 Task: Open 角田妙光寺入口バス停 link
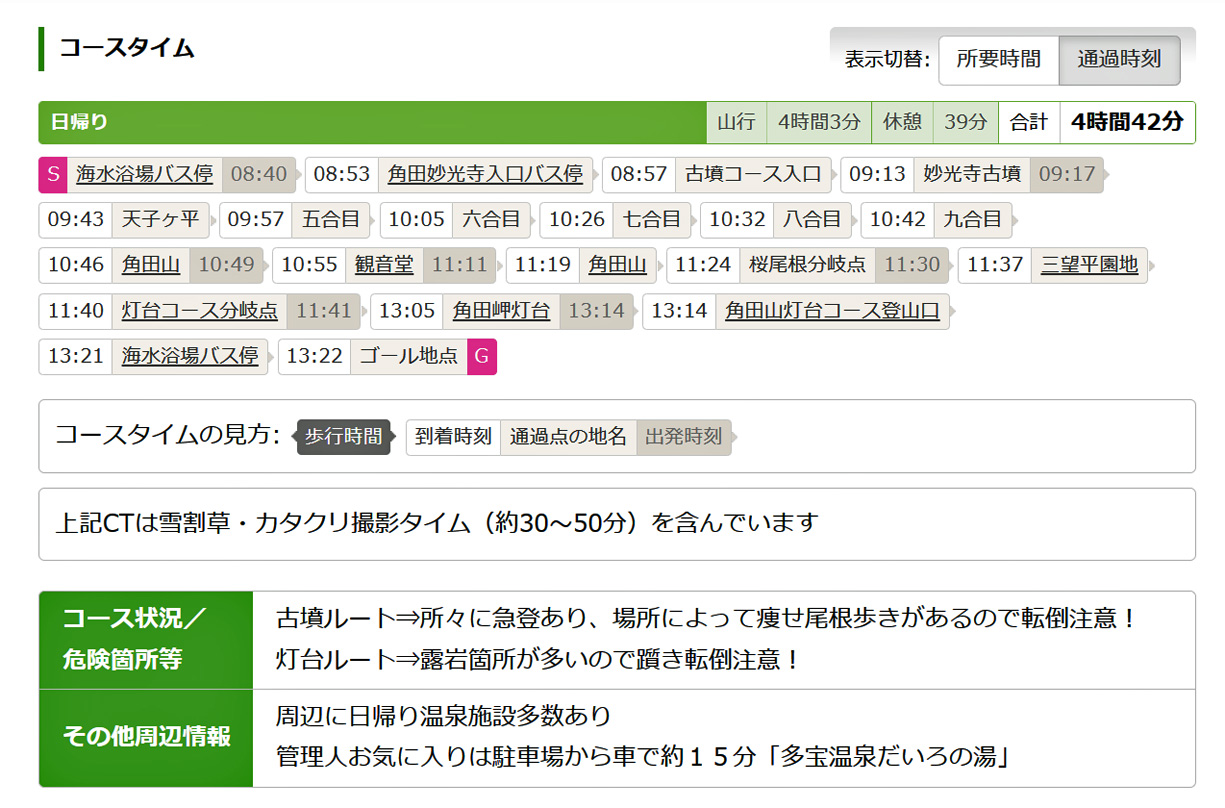485,175
